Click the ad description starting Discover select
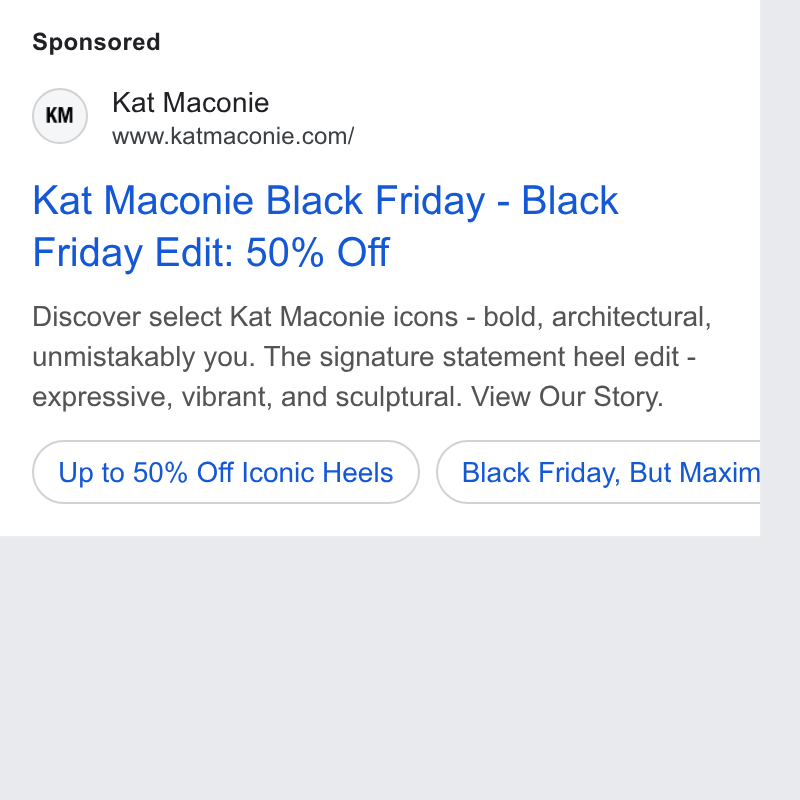Screen dimensions: 800x800 tap(371, 357)
